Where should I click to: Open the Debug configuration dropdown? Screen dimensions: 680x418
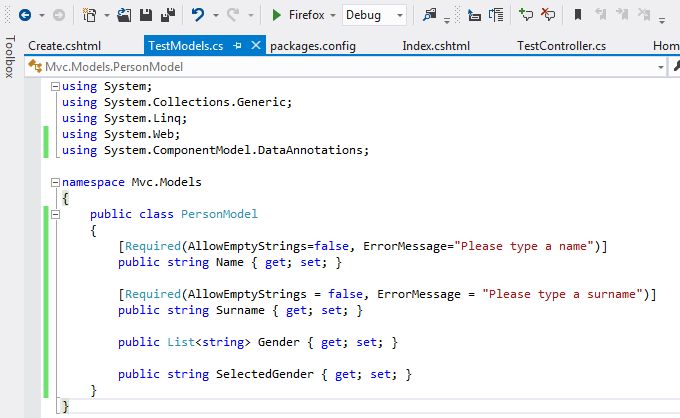click(x=399, y=16)
